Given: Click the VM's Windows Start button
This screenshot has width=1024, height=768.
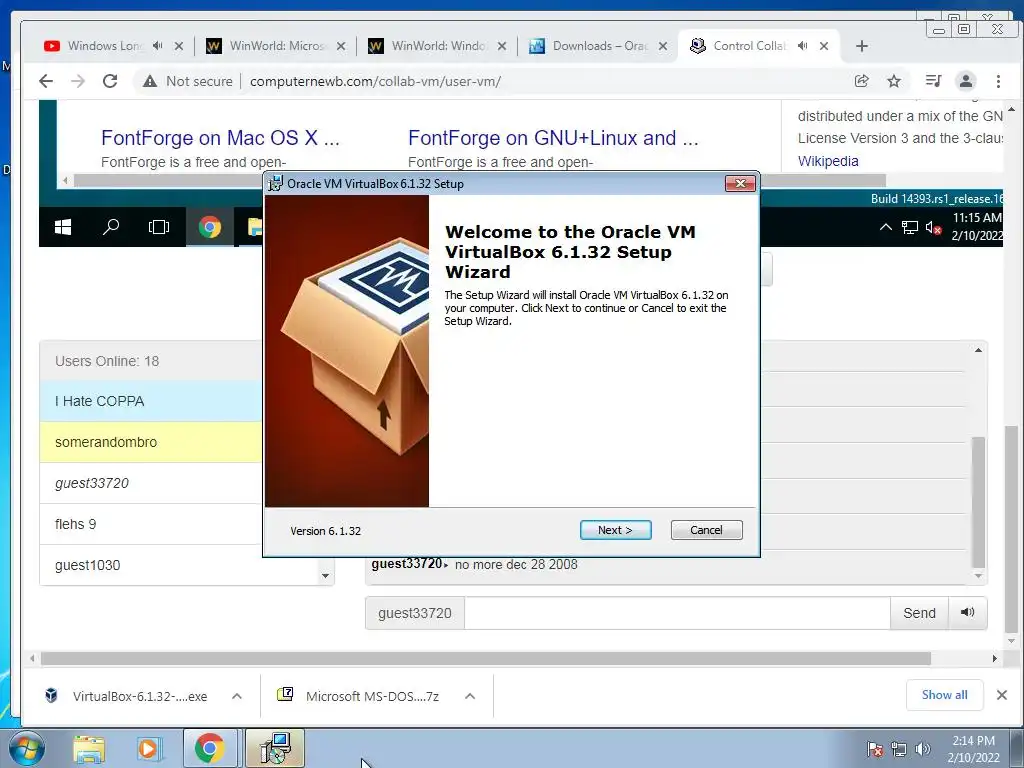Looking at the screenshot, I should 63,227.
